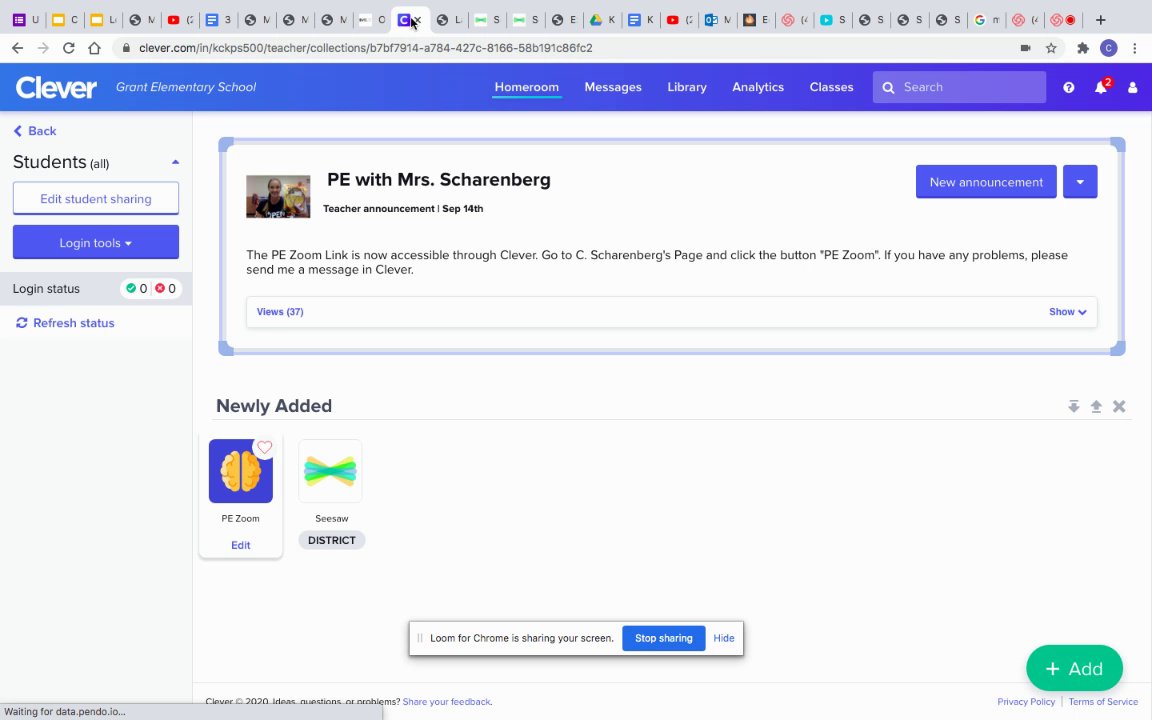Grab the Loom sharing bar handle

[420, 638]
